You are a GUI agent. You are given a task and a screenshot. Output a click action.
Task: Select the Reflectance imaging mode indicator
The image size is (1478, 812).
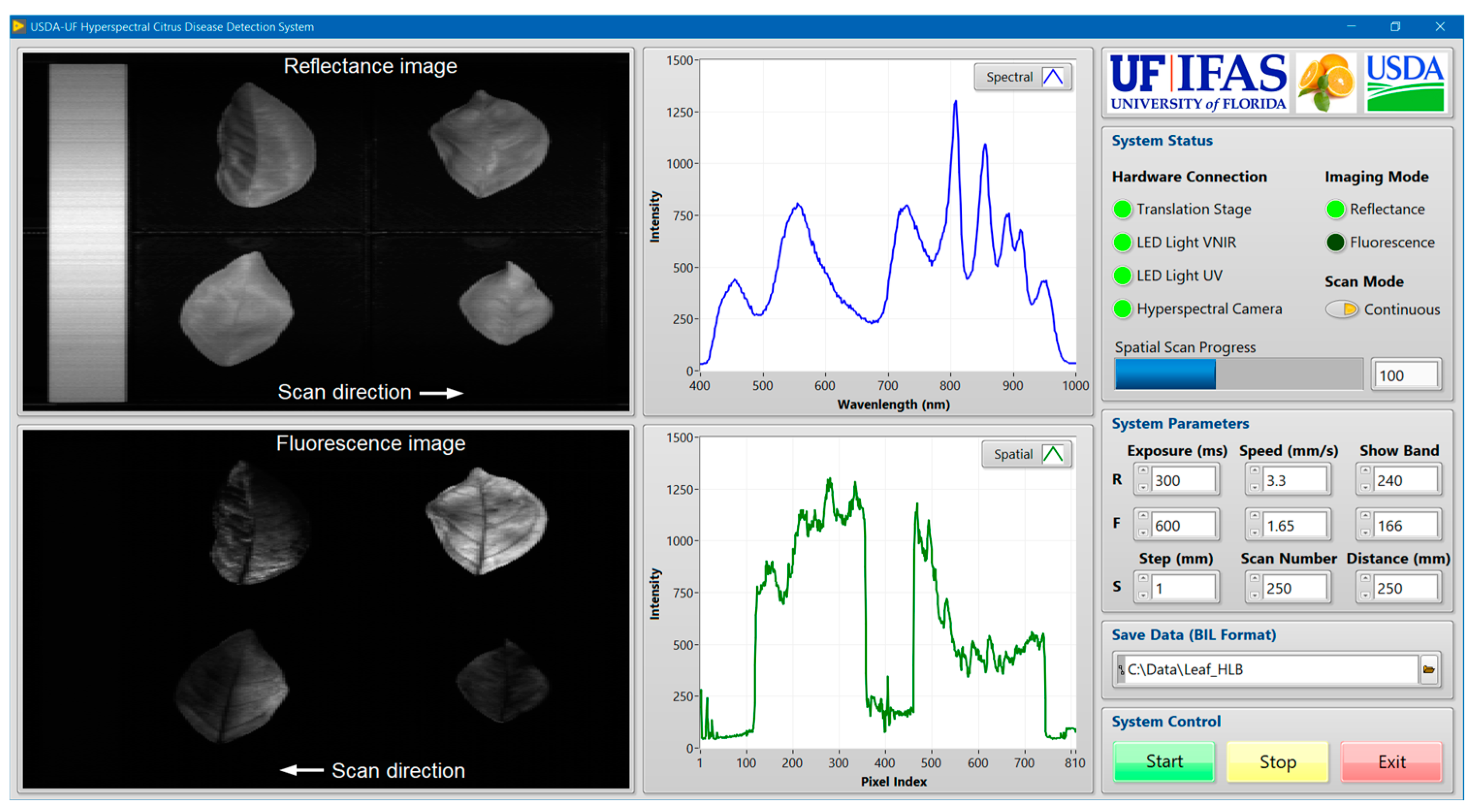click(1335, 209)
